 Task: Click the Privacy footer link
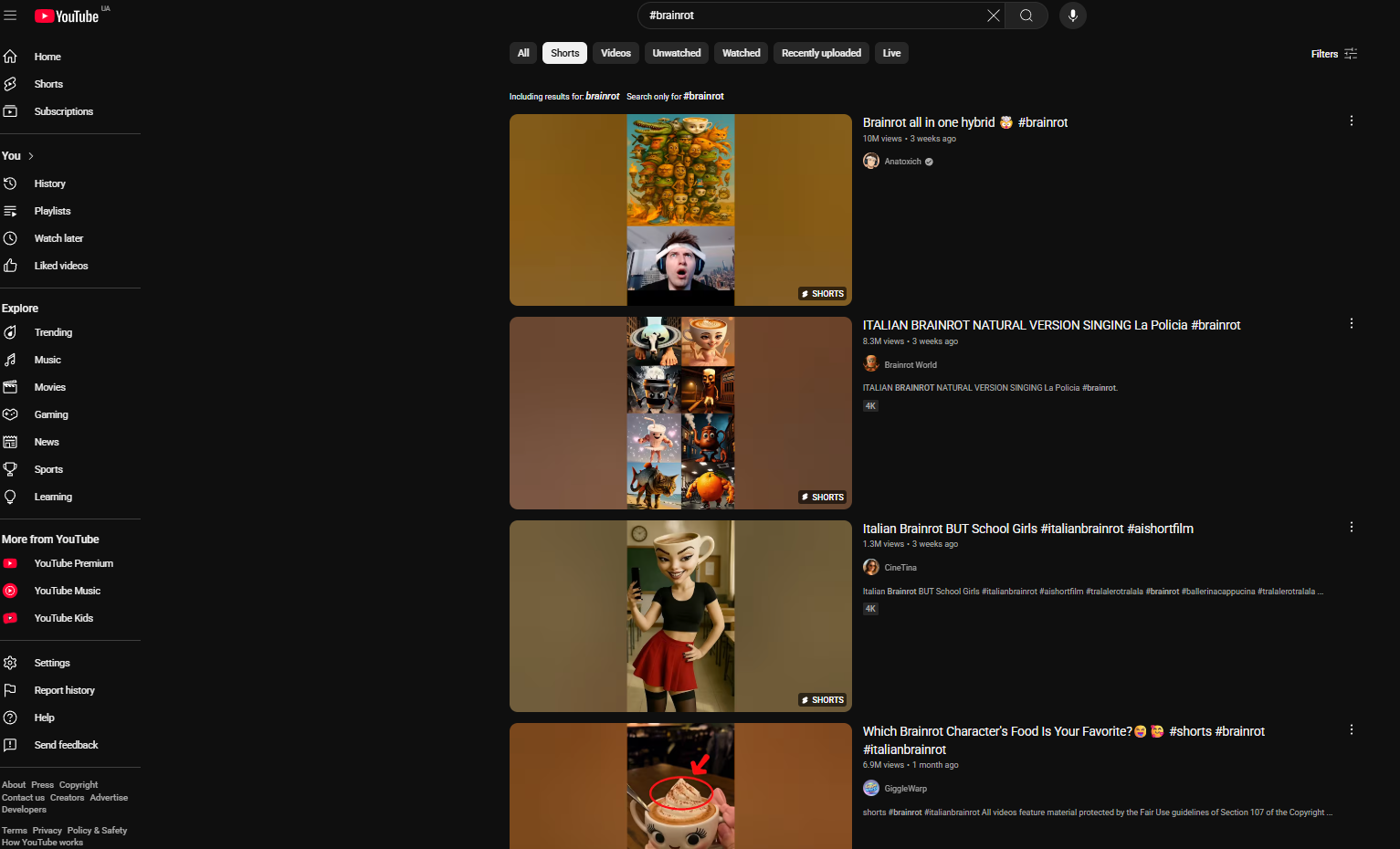coord(47,831)
